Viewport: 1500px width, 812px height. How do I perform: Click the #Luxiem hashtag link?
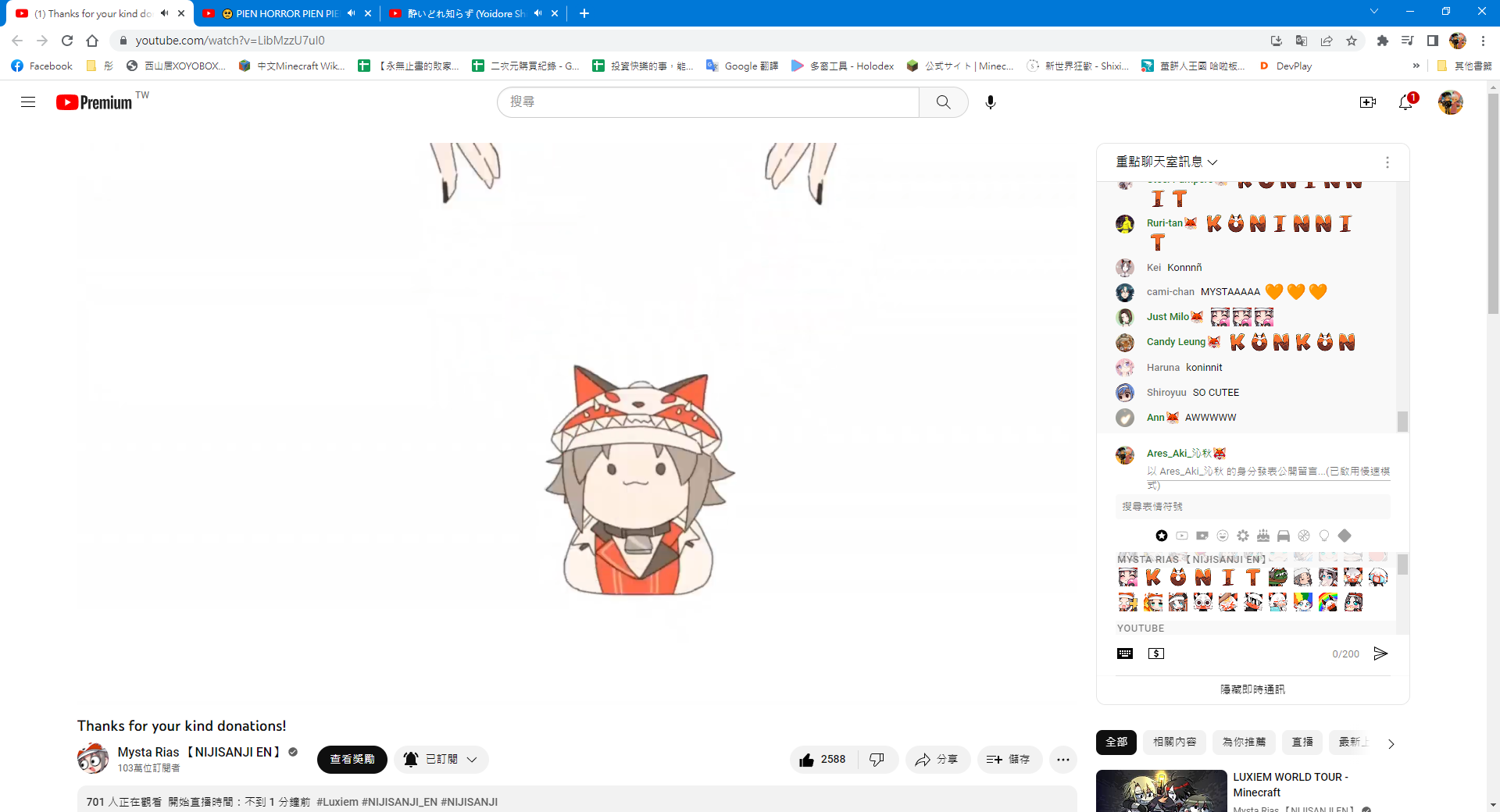[337, 802]
